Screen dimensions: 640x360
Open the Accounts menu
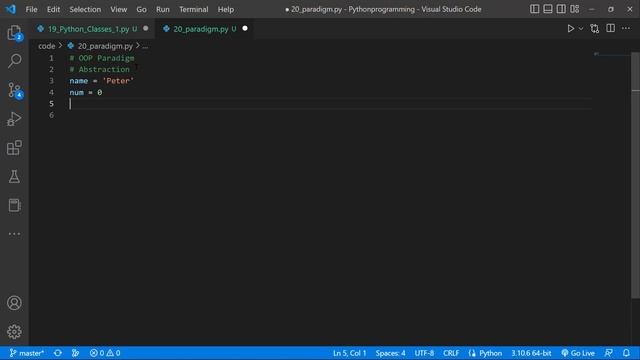14,303
